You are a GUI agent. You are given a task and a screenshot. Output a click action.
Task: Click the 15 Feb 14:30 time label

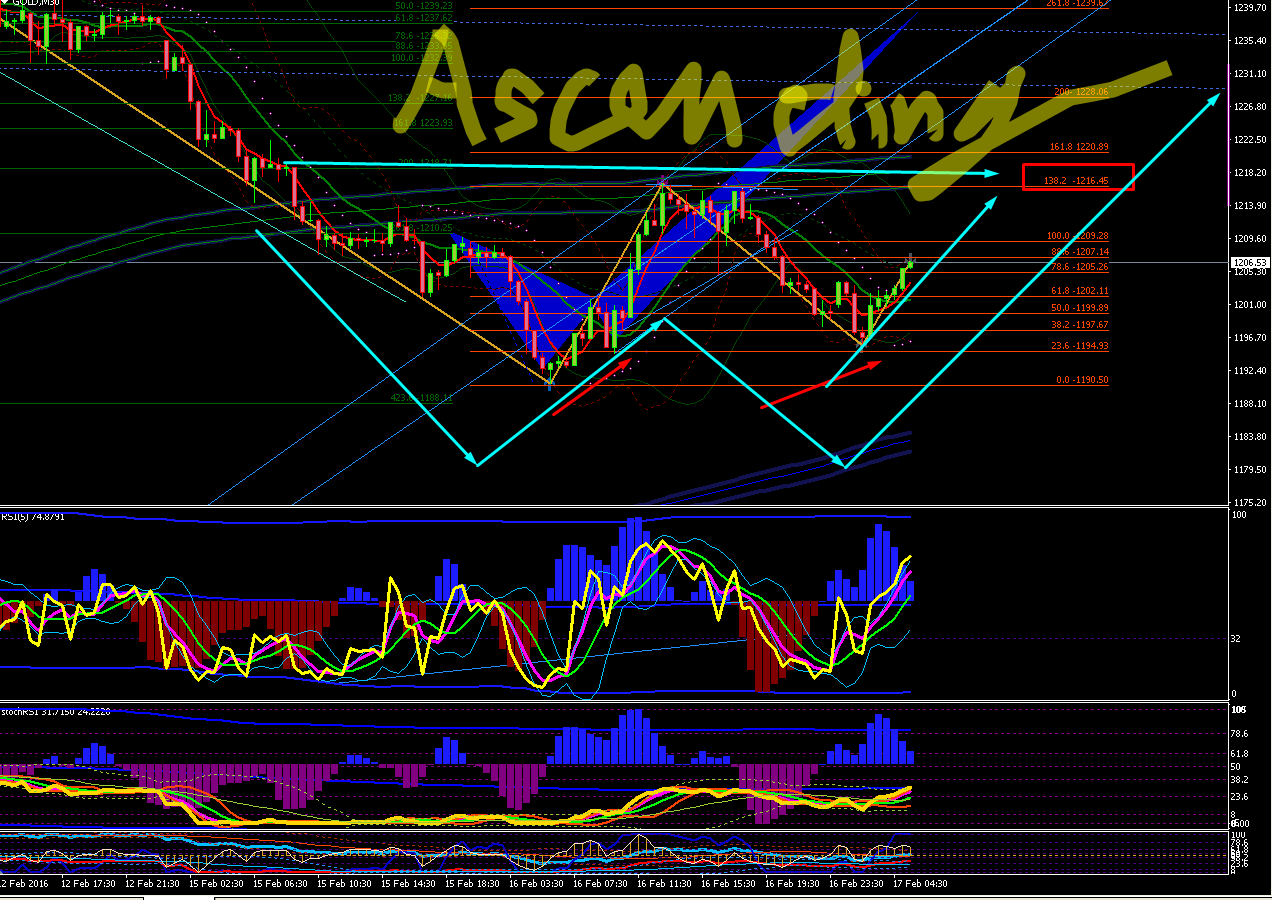pyautogui.click(x=408, y=884)
